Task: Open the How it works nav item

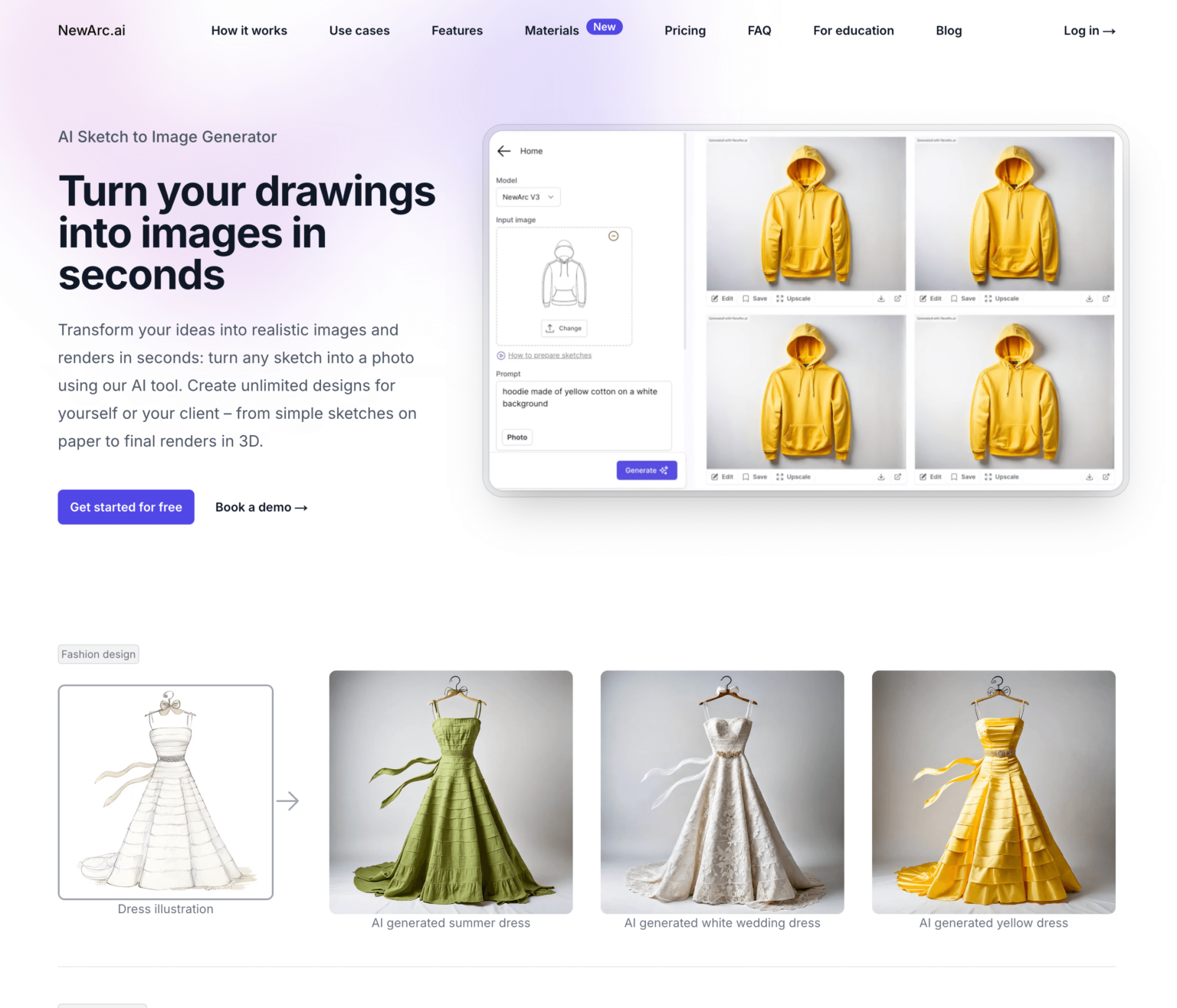Action: pyautogui.click(x=249, y=31)
